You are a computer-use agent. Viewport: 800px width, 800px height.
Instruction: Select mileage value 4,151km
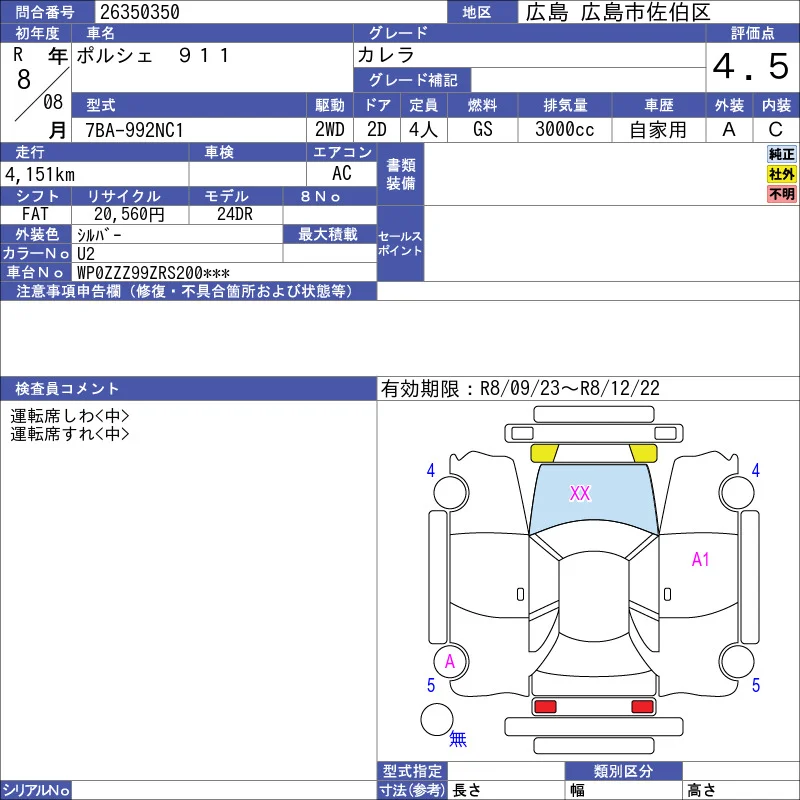(40, 174)
